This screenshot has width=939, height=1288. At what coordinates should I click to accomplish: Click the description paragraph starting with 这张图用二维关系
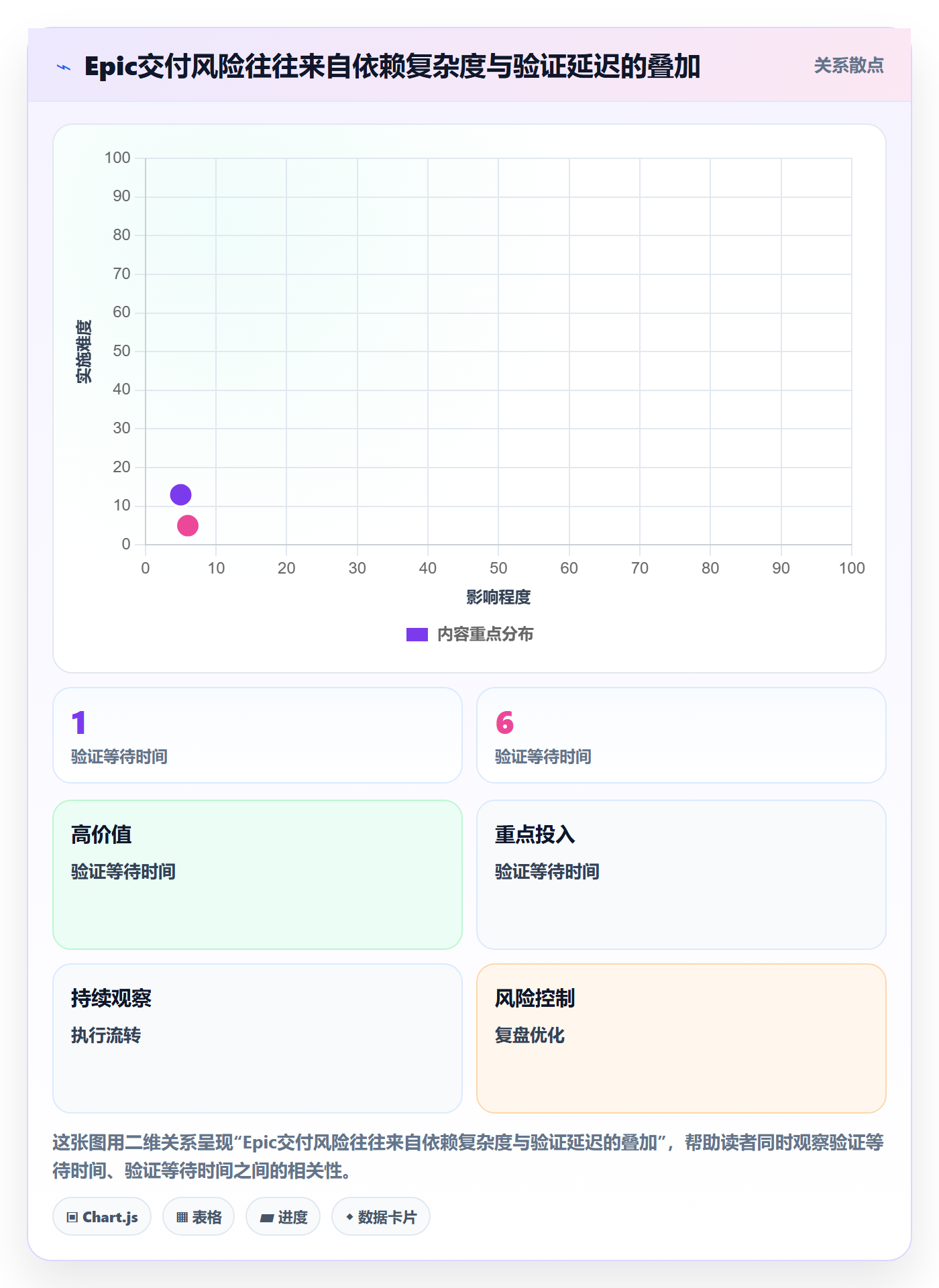coord(469,1157)
